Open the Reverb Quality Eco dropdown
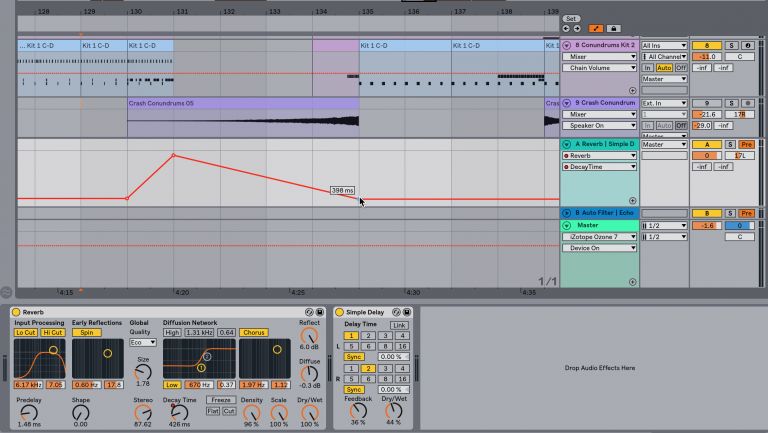This screenshot has width=768, height=433. 143,343
